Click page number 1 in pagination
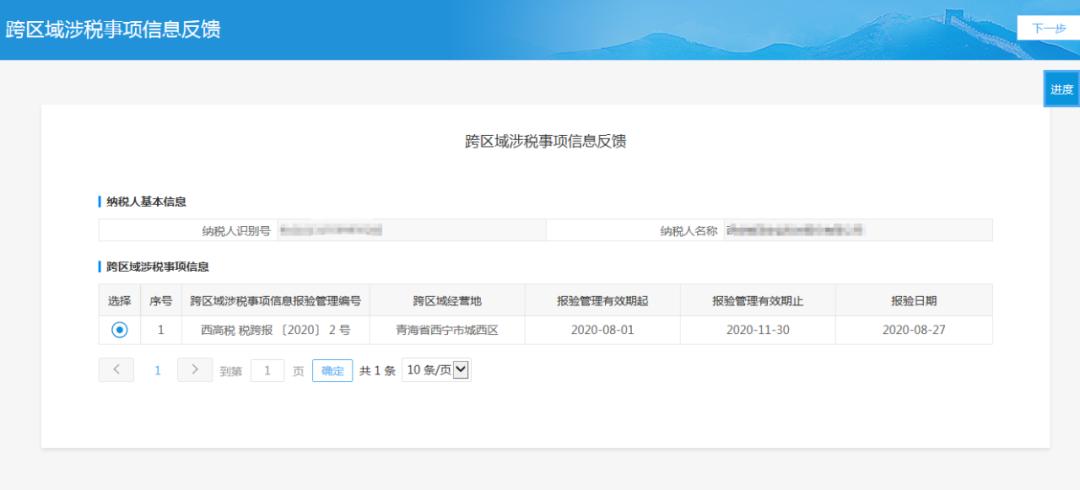The width and height of the screenshot is (1080, 490). pos(157,370)
